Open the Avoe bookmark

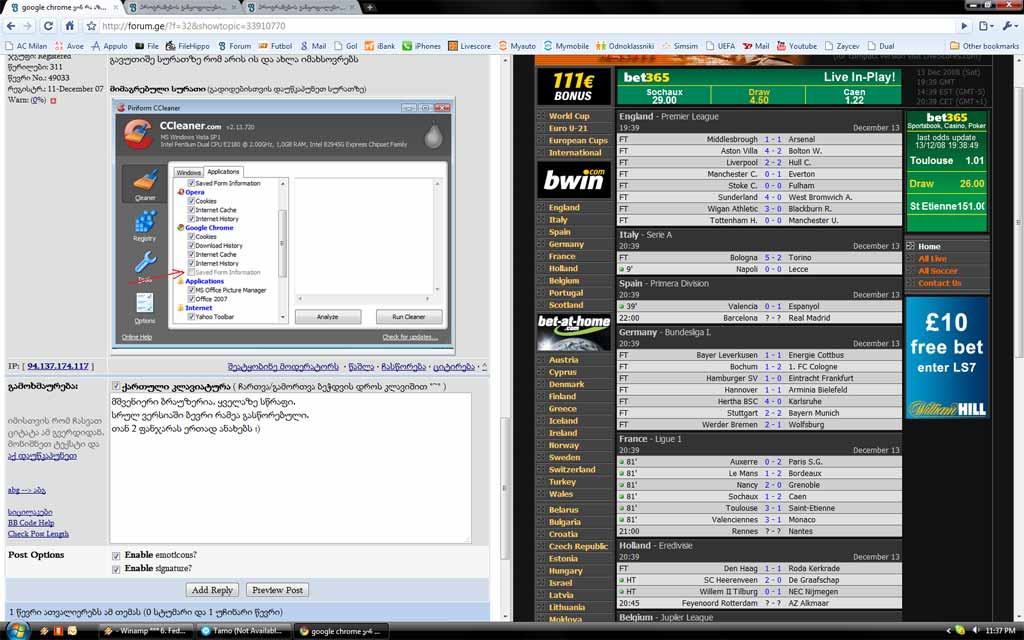69,46
